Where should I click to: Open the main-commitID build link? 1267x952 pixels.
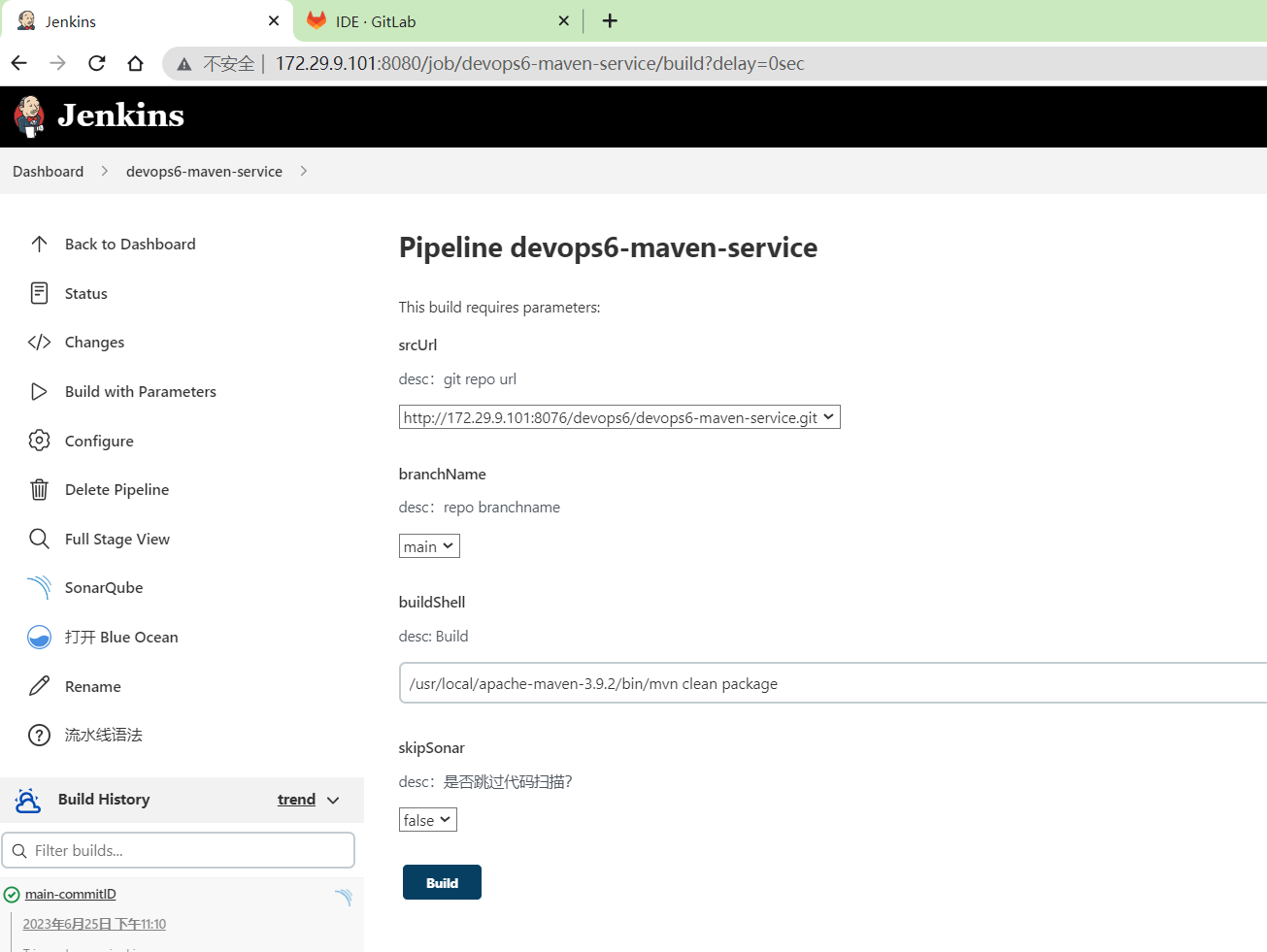point(70,894)
